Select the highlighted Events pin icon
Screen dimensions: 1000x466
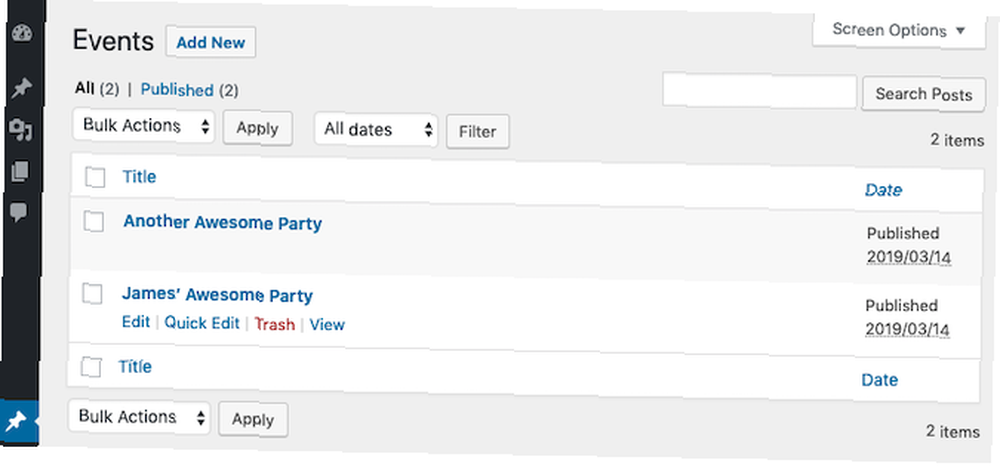coord(15,421)
